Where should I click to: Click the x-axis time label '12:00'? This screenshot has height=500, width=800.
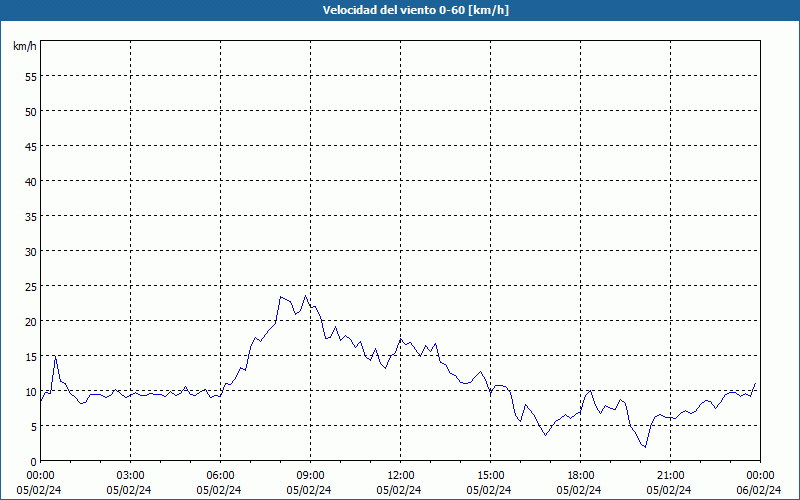tap(401, 476)
